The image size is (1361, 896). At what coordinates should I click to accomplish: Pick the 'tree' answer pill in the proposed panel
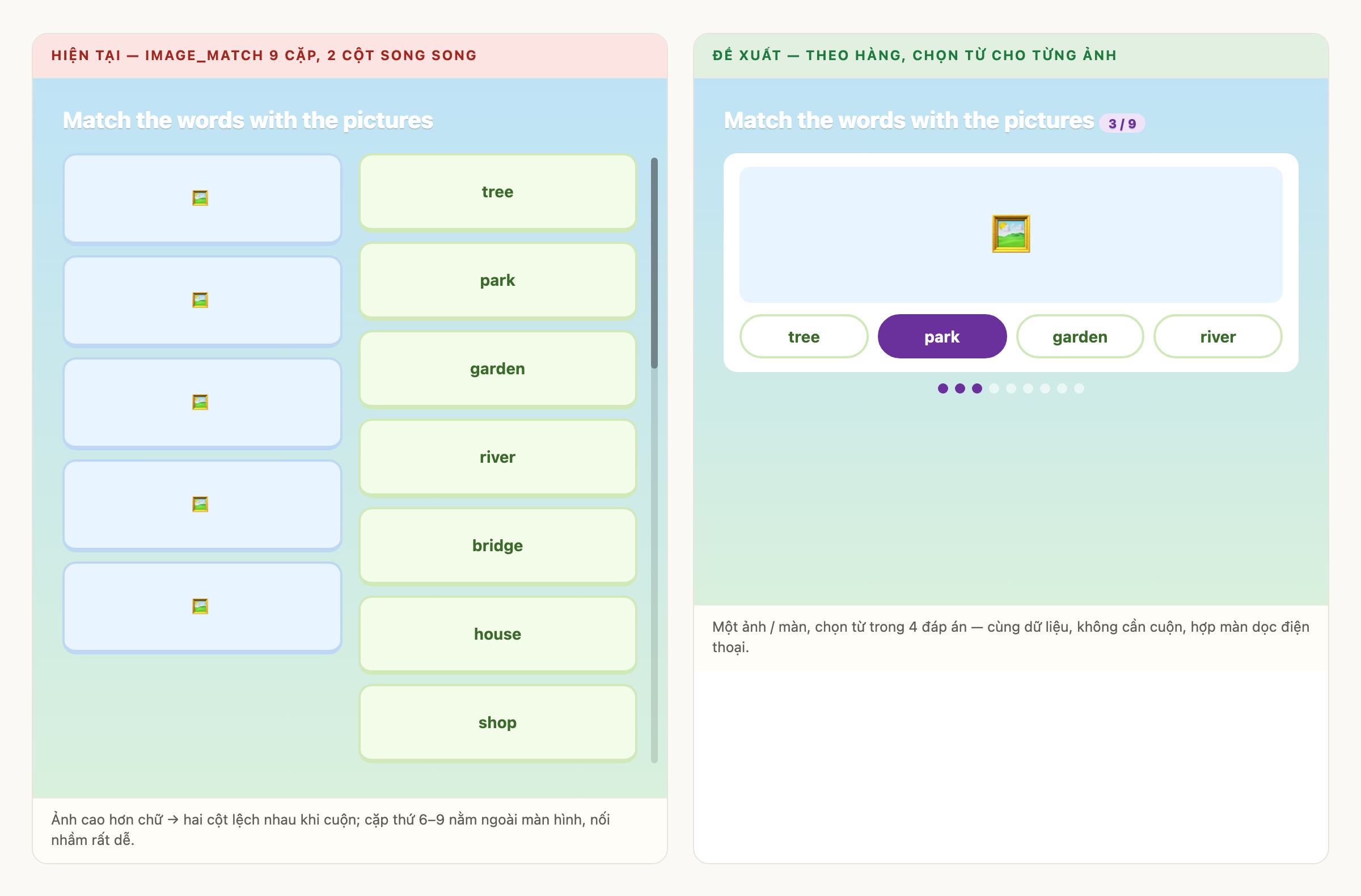pyautogui.click(x=804, y=337)
